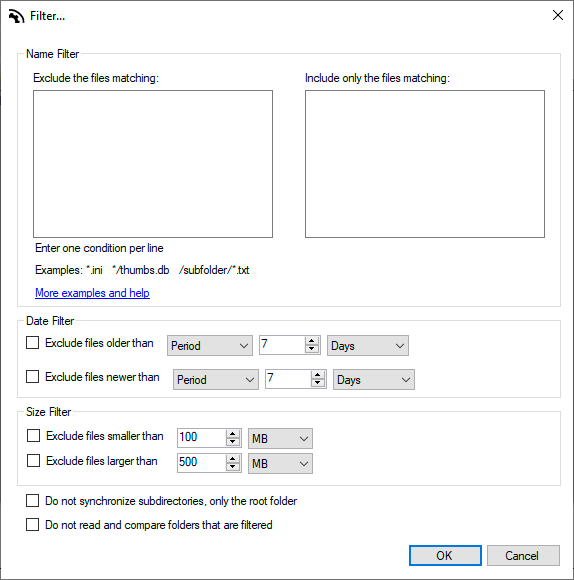574x580 pixels.
Task: Dismiss the dialog with Cancel button
Action: coord(523,555)
